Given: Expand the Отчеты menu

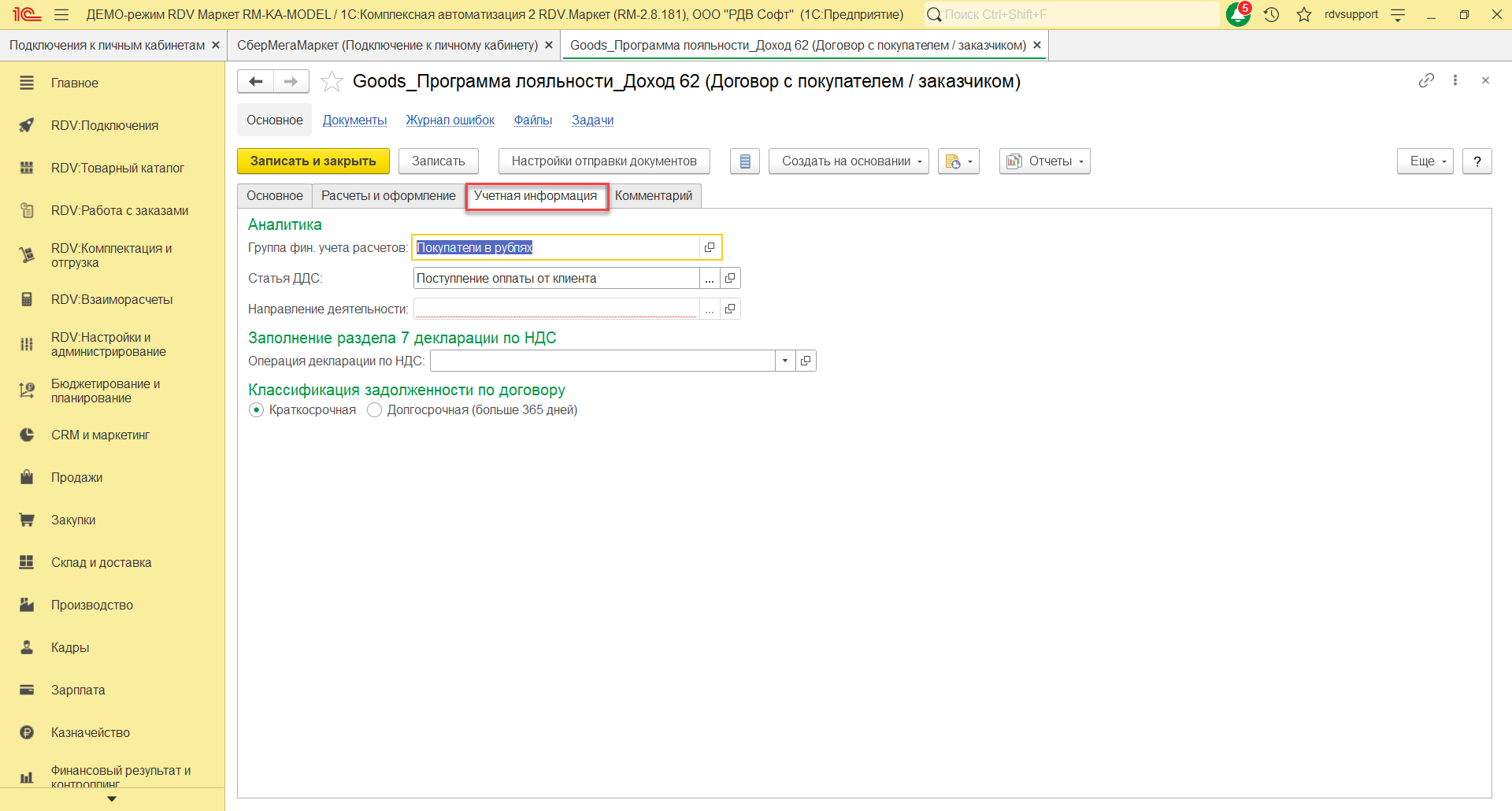Looking at the screenshot, I should coord(1044,161).
